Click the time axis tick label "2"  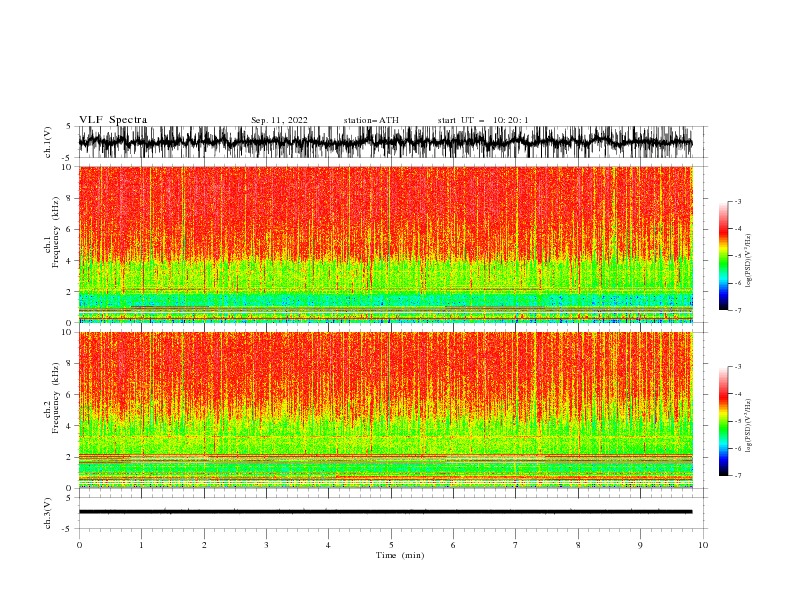[204, 545]
